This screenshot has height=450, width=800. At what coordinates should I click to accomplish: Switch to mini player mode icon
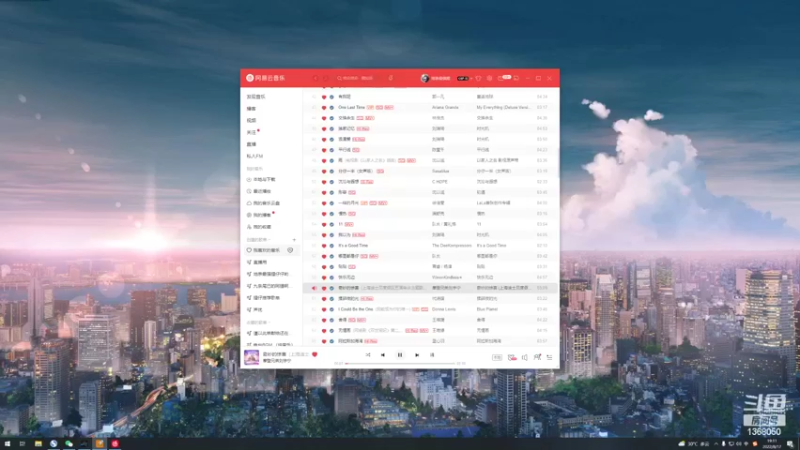click(x=516, y=78)
